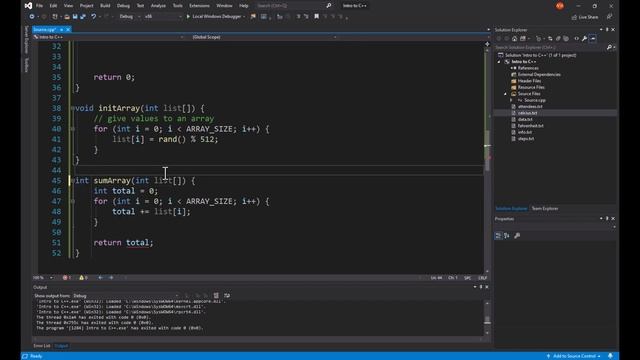The width and height of the screenshot is (640, 360).
Task: Open the Global Scope dropdown
Action: click(264, 37)
